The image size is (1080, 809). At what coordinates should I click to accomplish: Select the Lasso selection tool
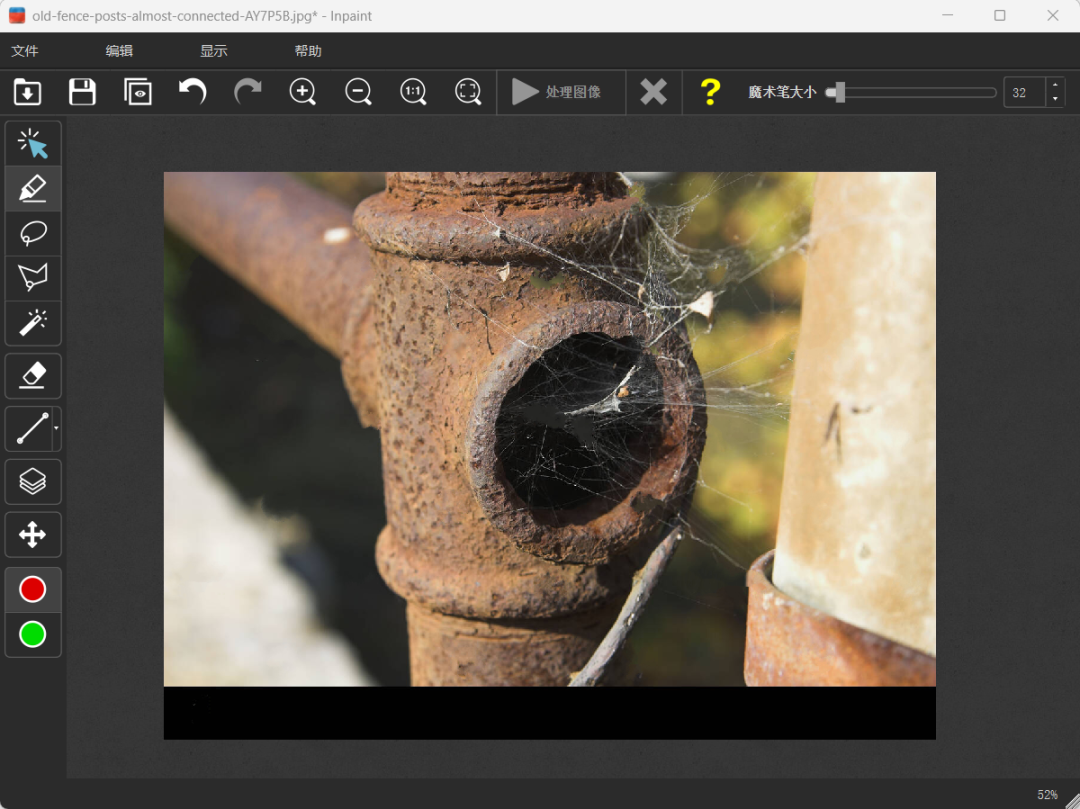click(x=33, y=233)
